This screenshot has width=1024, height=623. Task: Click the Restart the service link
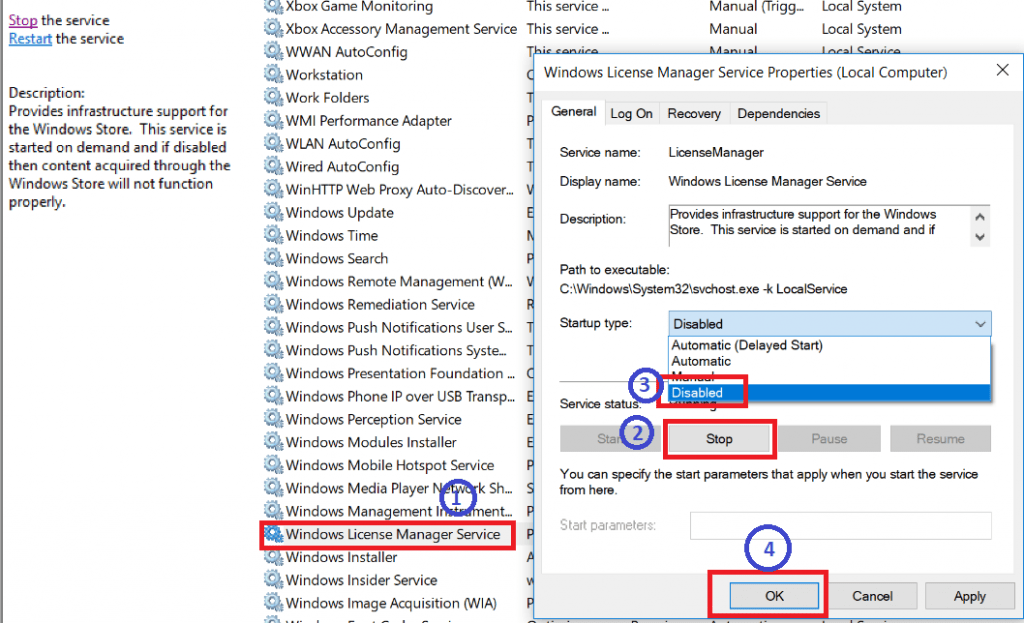tap(30, 39)
